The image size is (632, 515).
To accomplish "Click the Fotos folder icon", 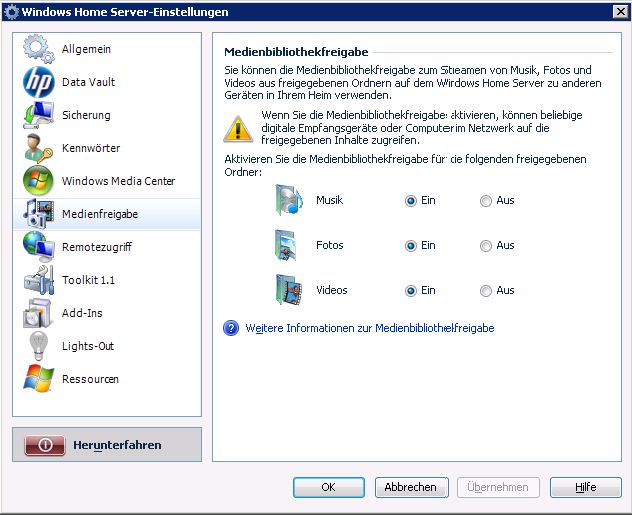I will pos(287,245).
